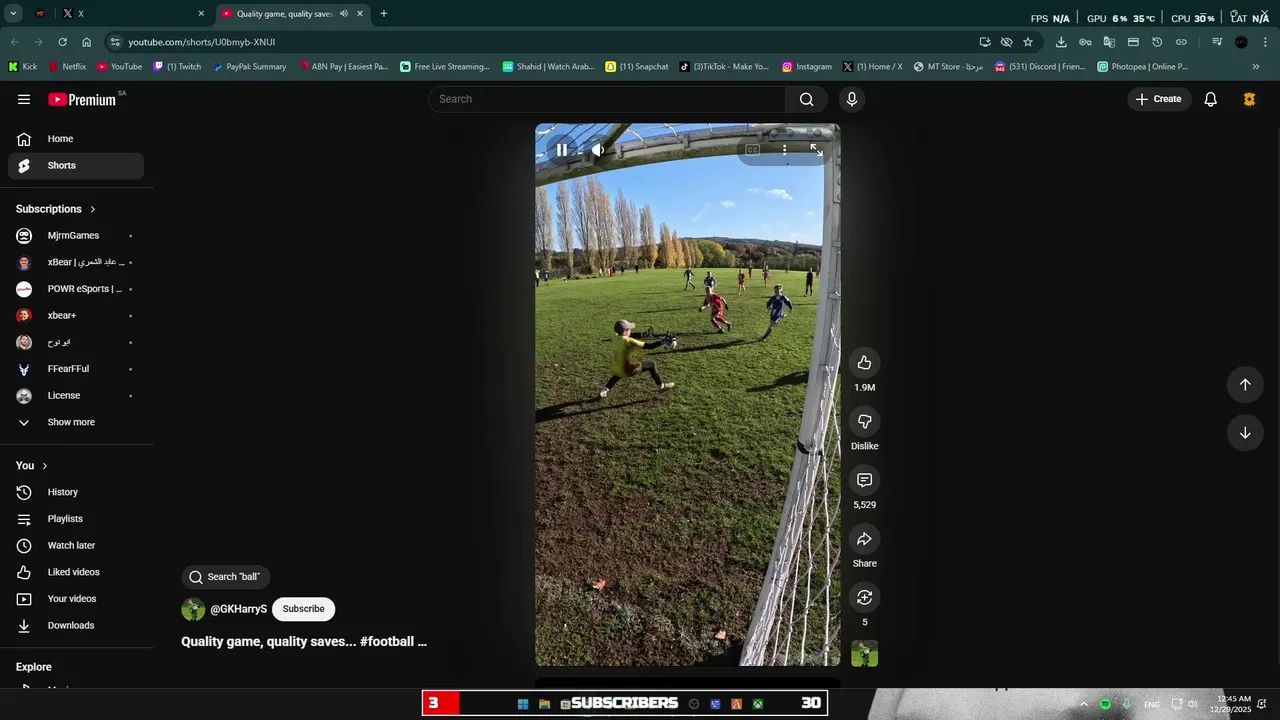The height and width of the screenshot is (720, 1280).
Task: Open the Short's three-dot more options
Action: coord(784,150)
